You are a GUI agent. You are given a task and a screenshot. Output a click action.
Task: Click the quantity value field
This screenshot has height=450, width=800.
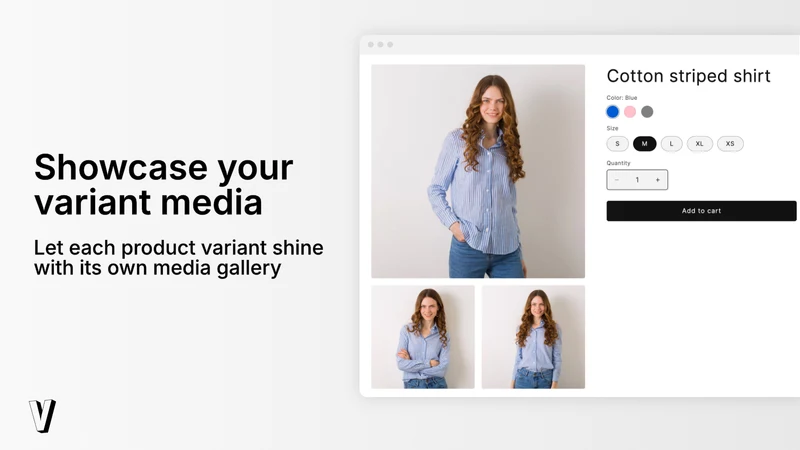point(637,180)
